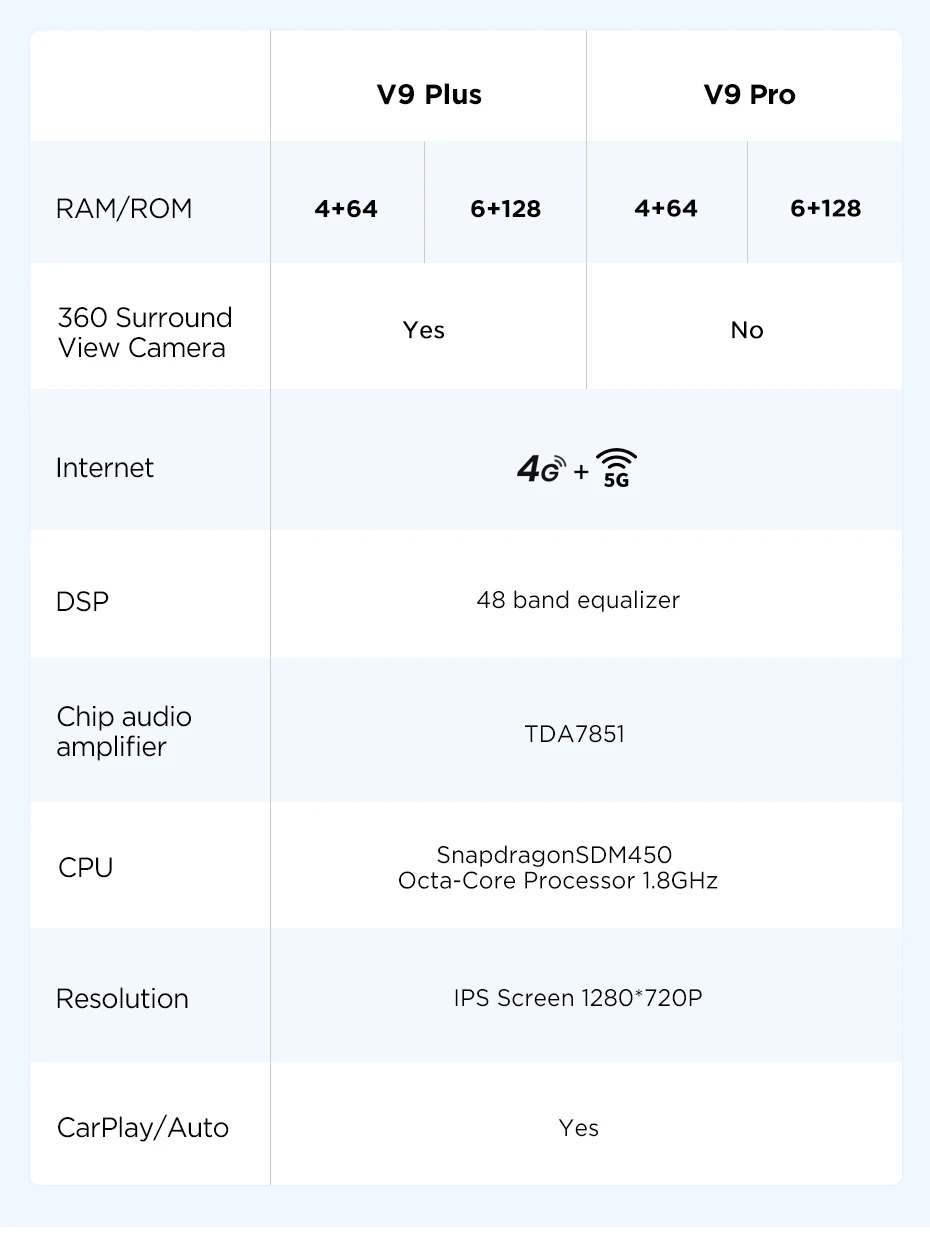
Task: Click the IPS Screen 1280*720P value
Action: [578, 998]
